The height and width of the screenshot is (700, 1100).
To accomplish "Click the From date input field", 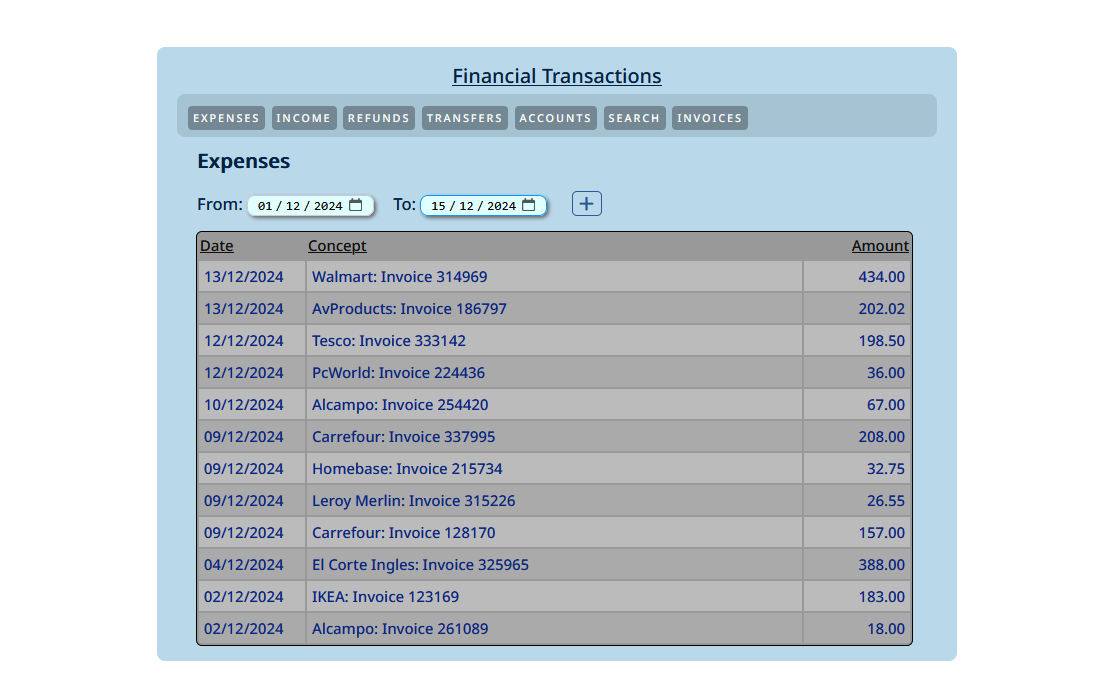I will (x=311, y=206).
